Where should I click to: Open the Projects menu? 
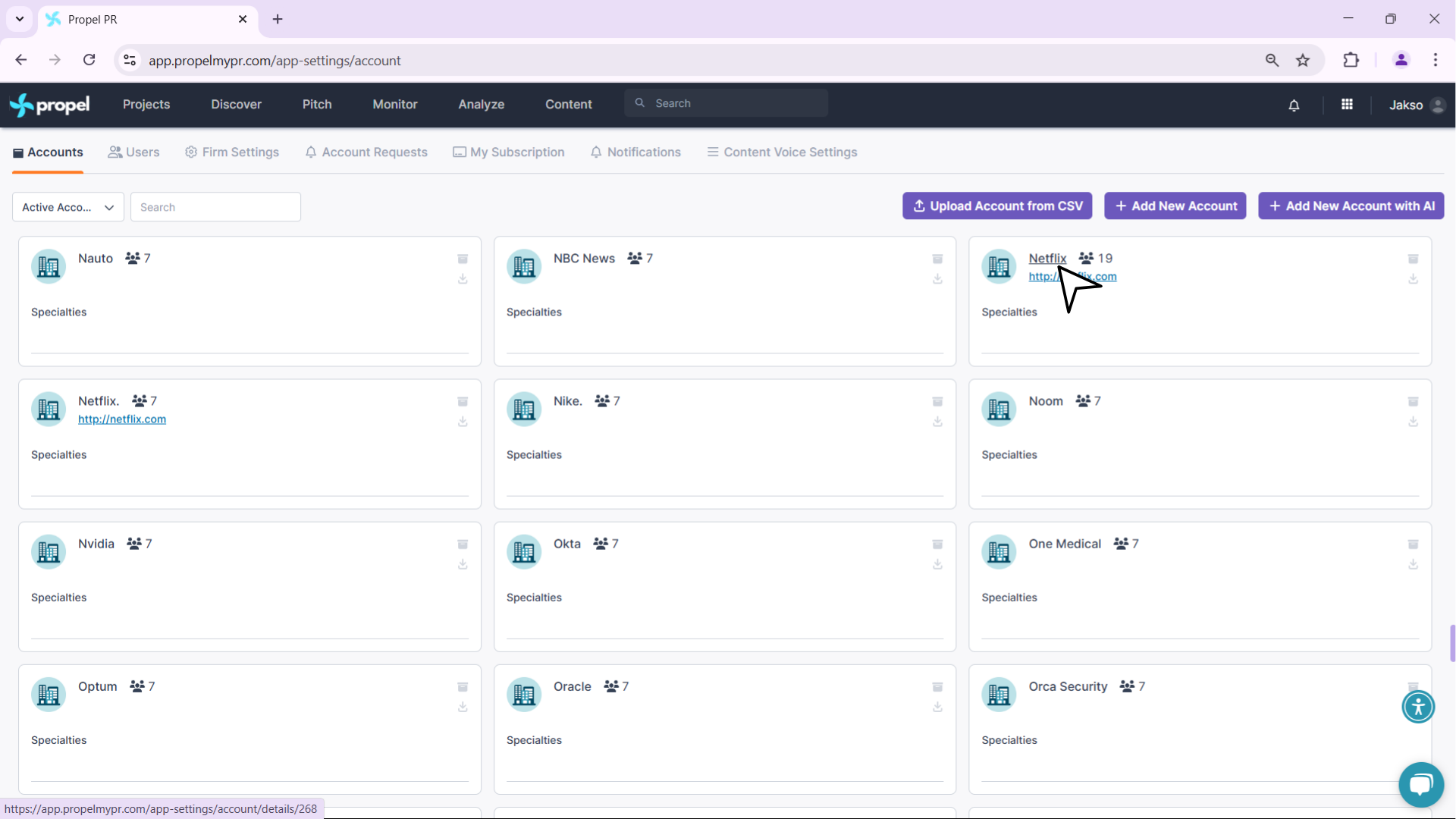(146, 105)
